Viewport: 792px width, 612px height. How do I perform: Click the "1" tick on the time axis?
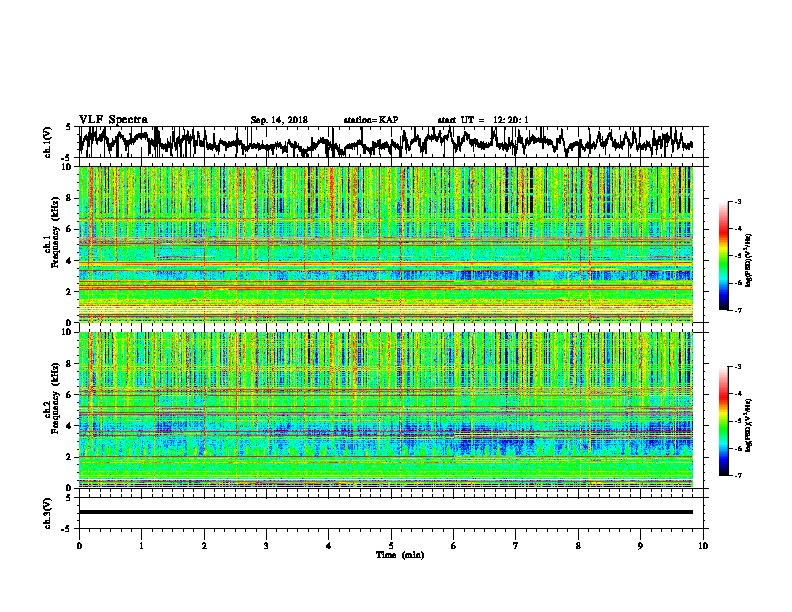pos(141,546)
